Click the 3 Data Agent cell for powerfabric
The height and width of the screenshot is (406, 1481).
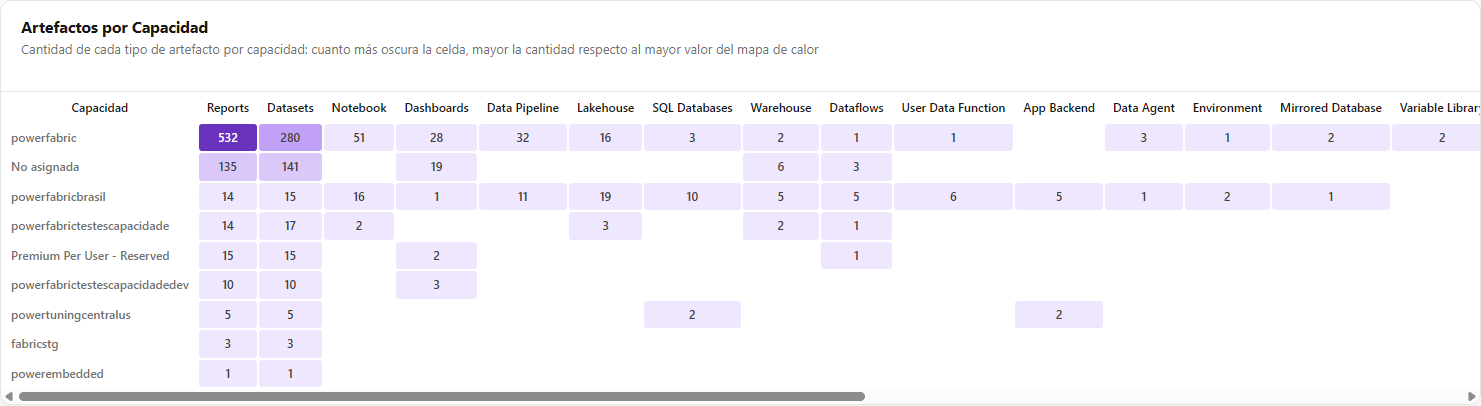[1144, 138]
